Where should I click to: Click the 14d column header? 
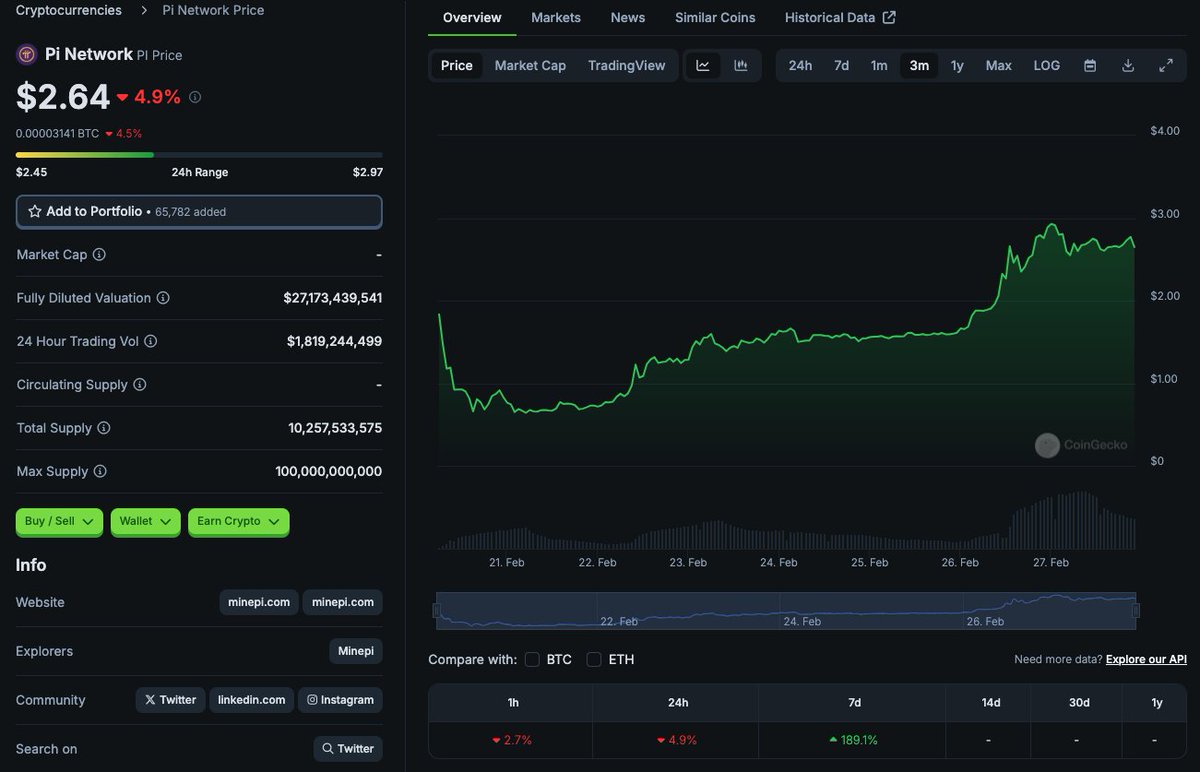[x=991, y=702]
